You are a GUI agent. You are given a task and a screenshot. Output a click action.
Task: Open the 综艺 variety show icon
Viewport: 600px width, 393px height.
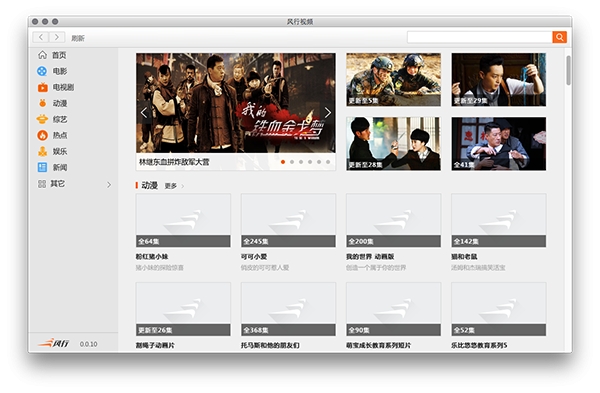pos(42,119)
